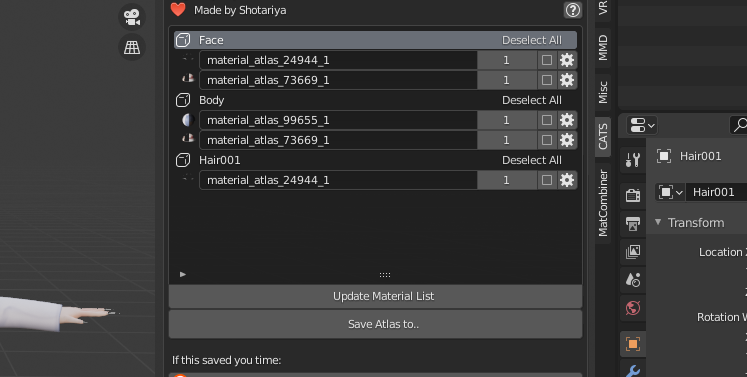Collapse the Transform panel

(x=658, y=222)
